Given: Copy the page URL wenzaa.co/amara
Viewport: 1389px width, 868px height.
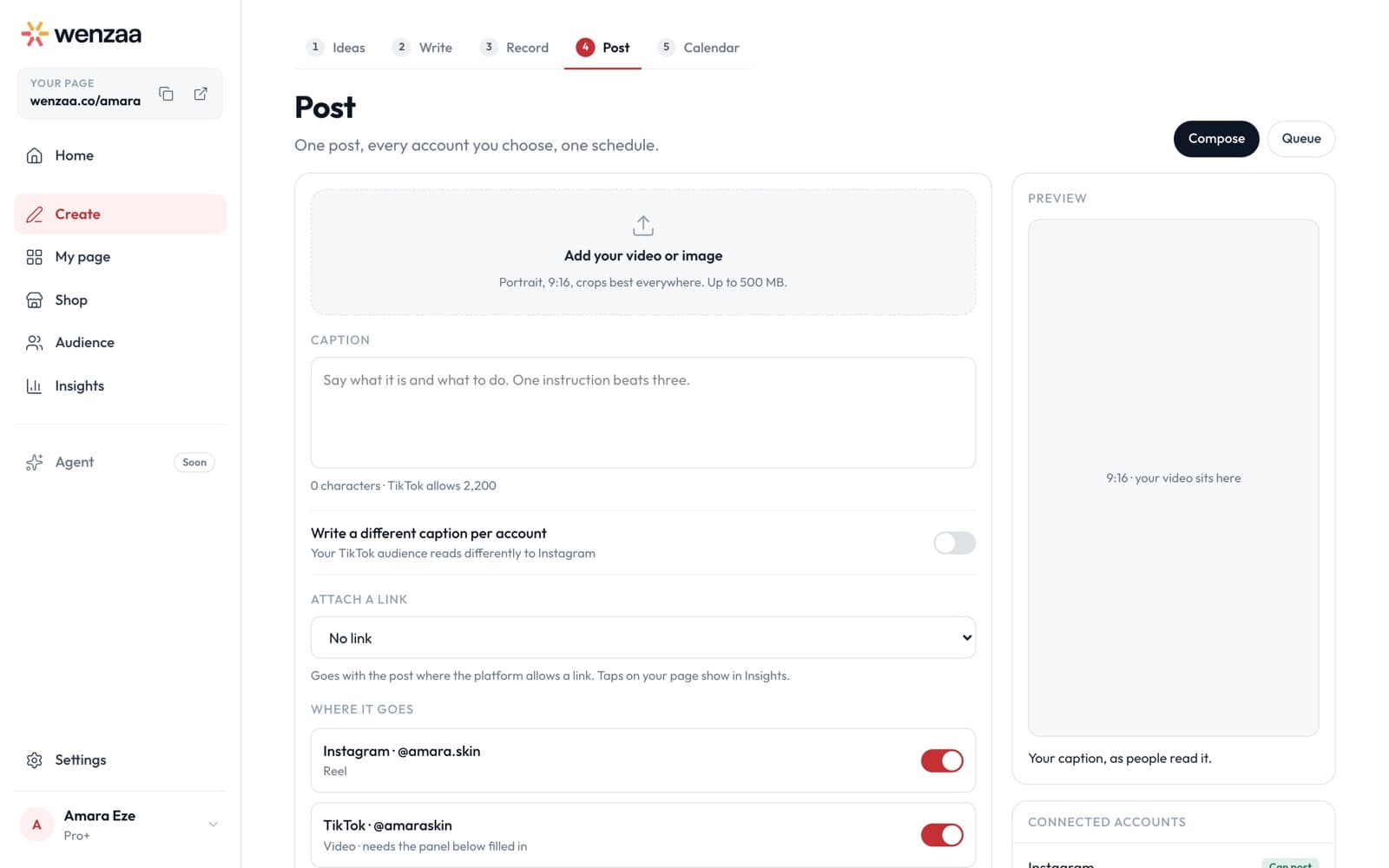Looking at the screenshot, I should (166, 94).
